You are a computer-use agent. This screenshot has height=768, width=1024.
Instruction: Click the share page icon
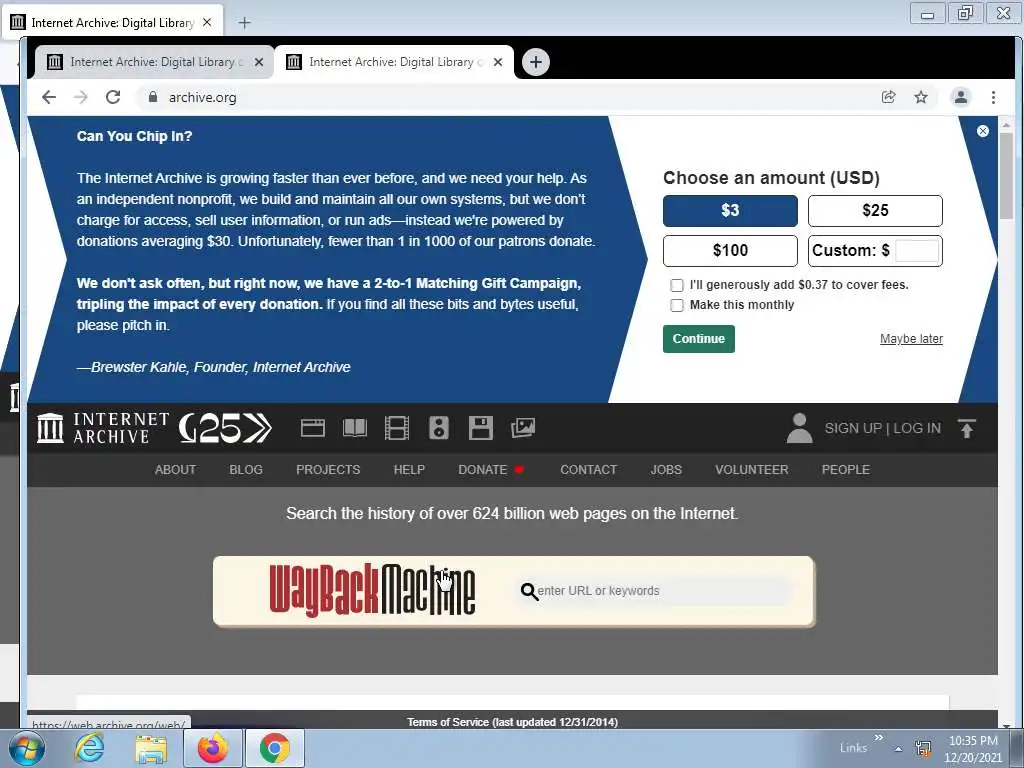[888, 97]
